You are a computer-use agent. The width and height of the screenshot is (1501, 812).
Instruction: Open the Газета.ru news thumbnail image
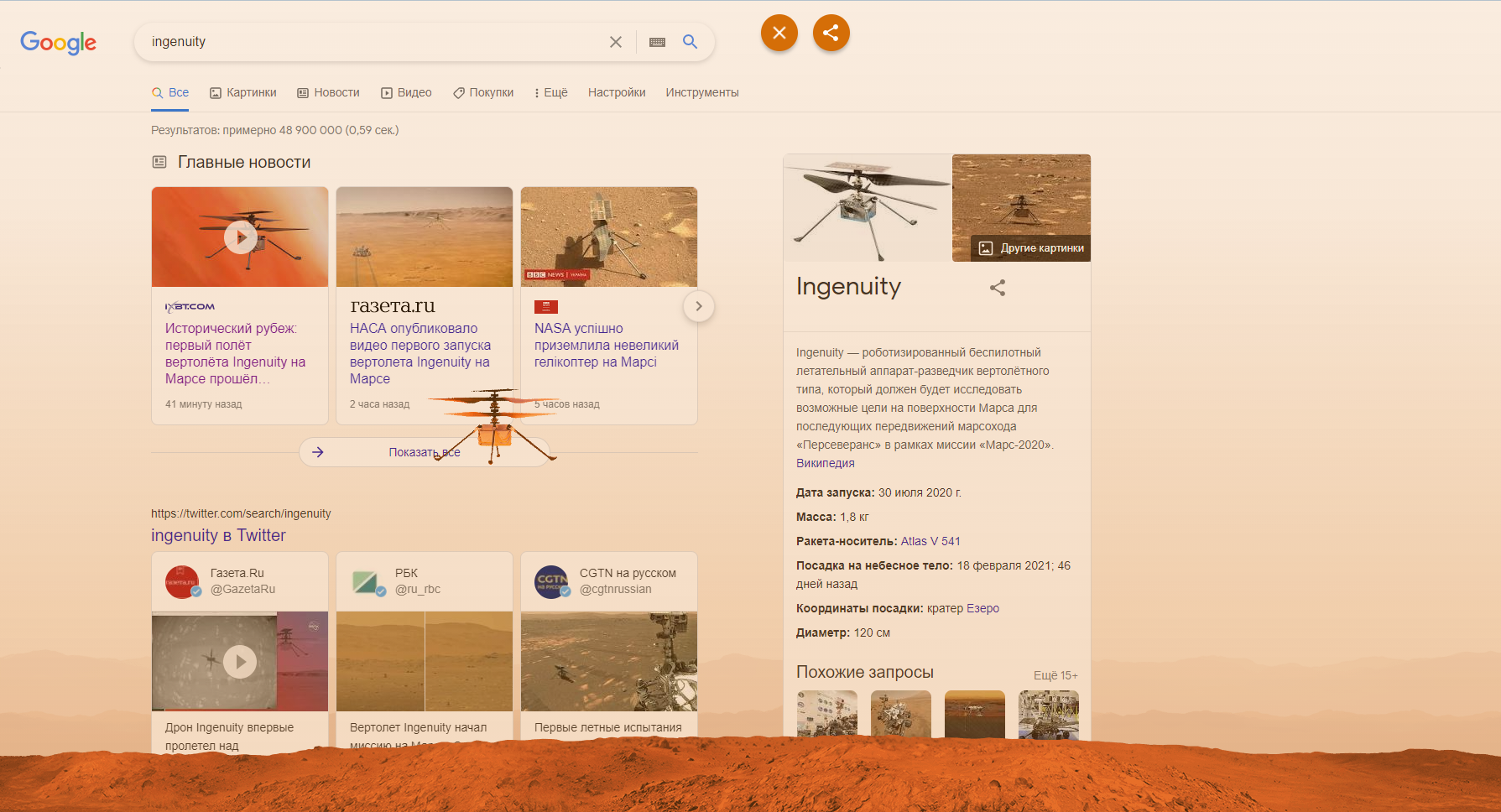point(425,237)
